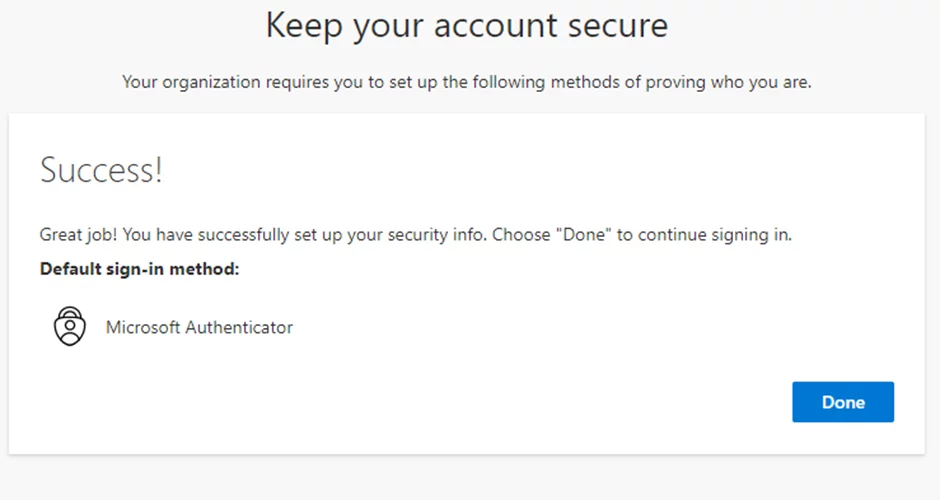The image size is (940, 500).
Task: Click the Default sign-in method label
Action: [x=139, y=269]
